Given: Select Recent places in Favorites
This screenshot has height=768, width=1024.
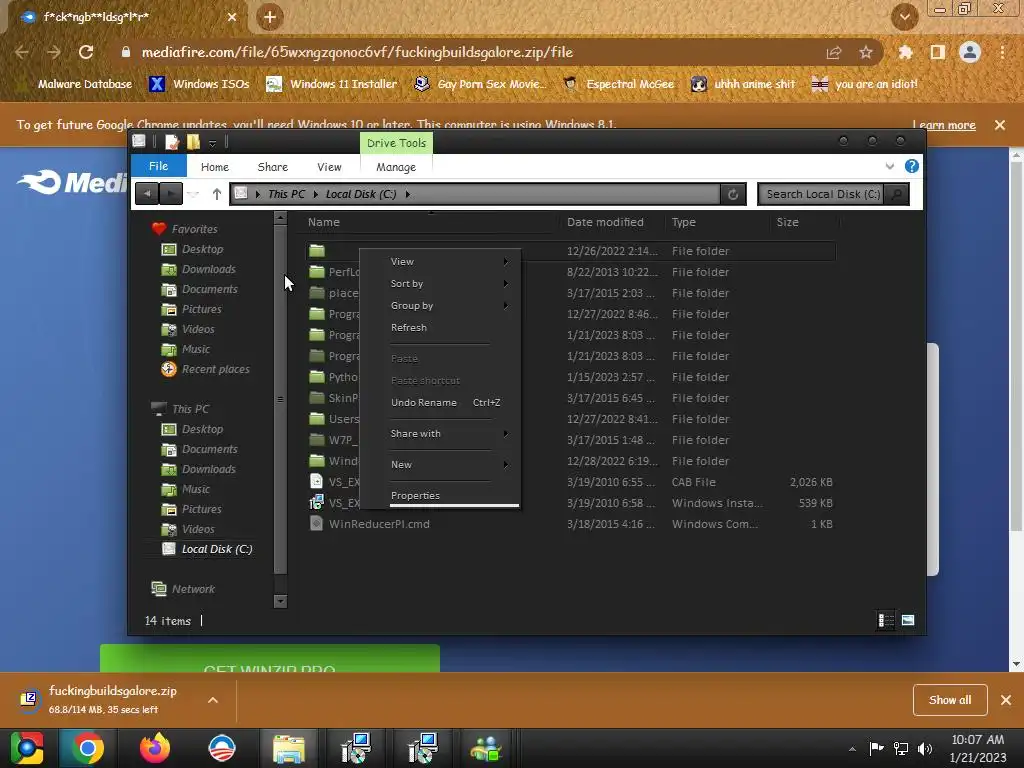Looking at the screenshot, I should point(205,369).
